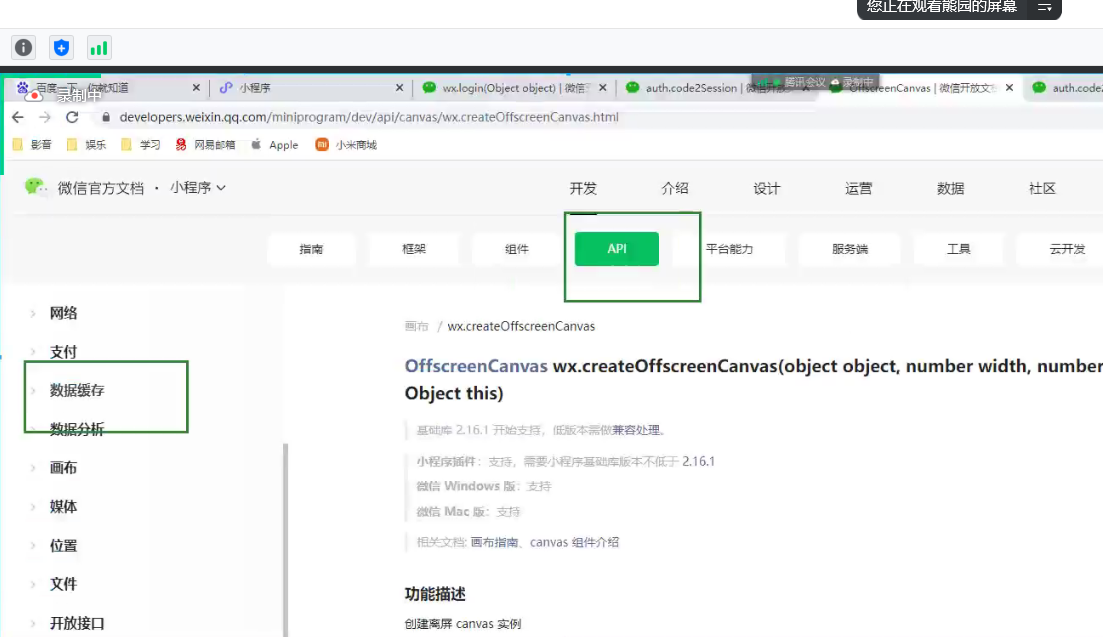
Task: Select the 框架 sub-navigation tab
Action: (x=414, y=249)
